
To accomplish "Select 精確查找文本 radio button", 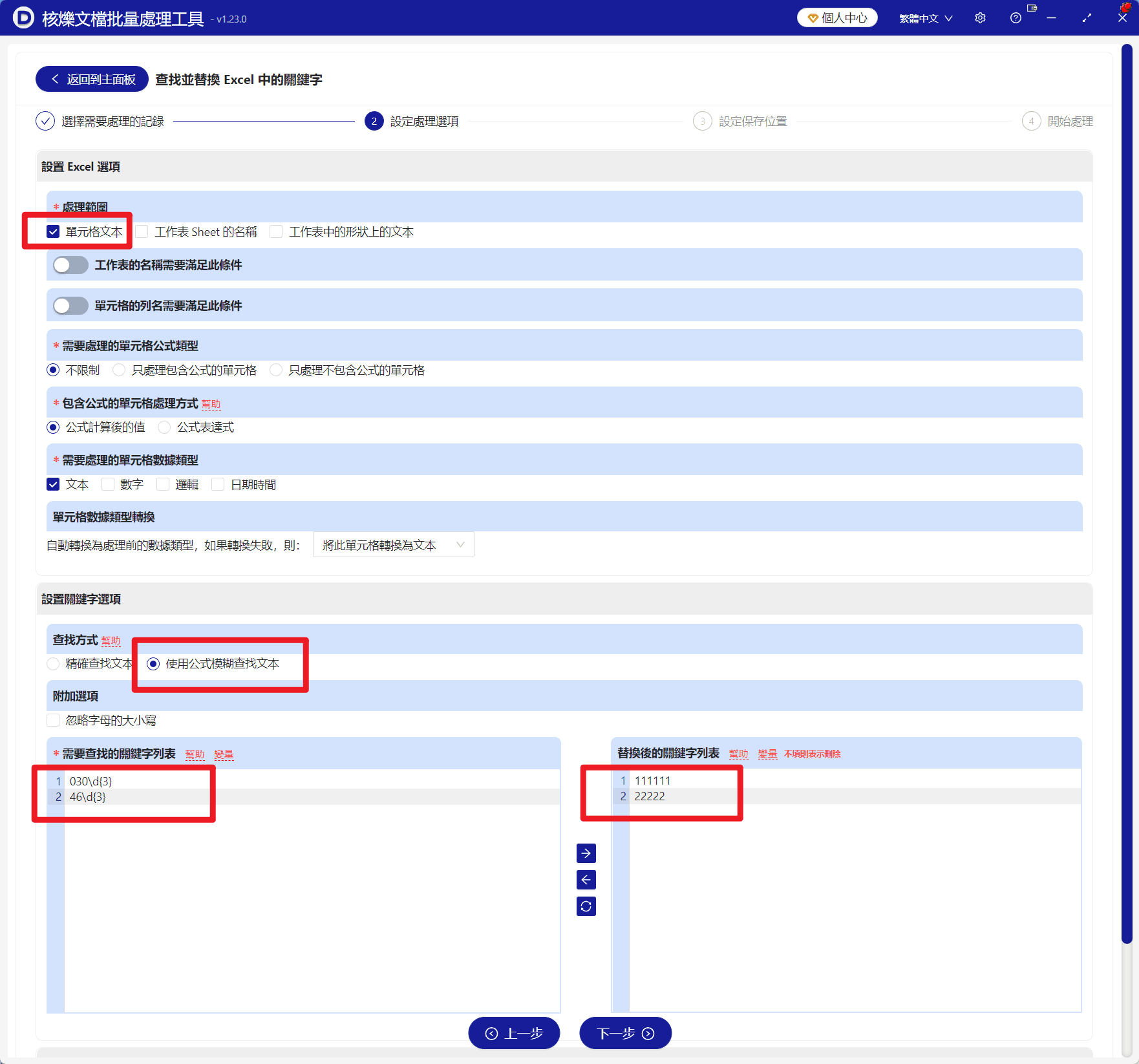I will click(x=53, y=664).
